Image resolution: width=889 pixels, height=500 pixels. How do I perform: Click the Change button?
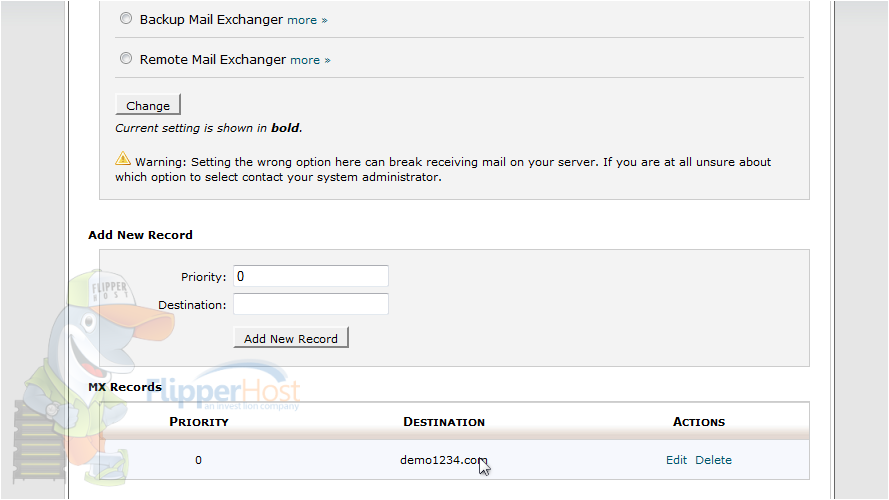click(148, 105)
